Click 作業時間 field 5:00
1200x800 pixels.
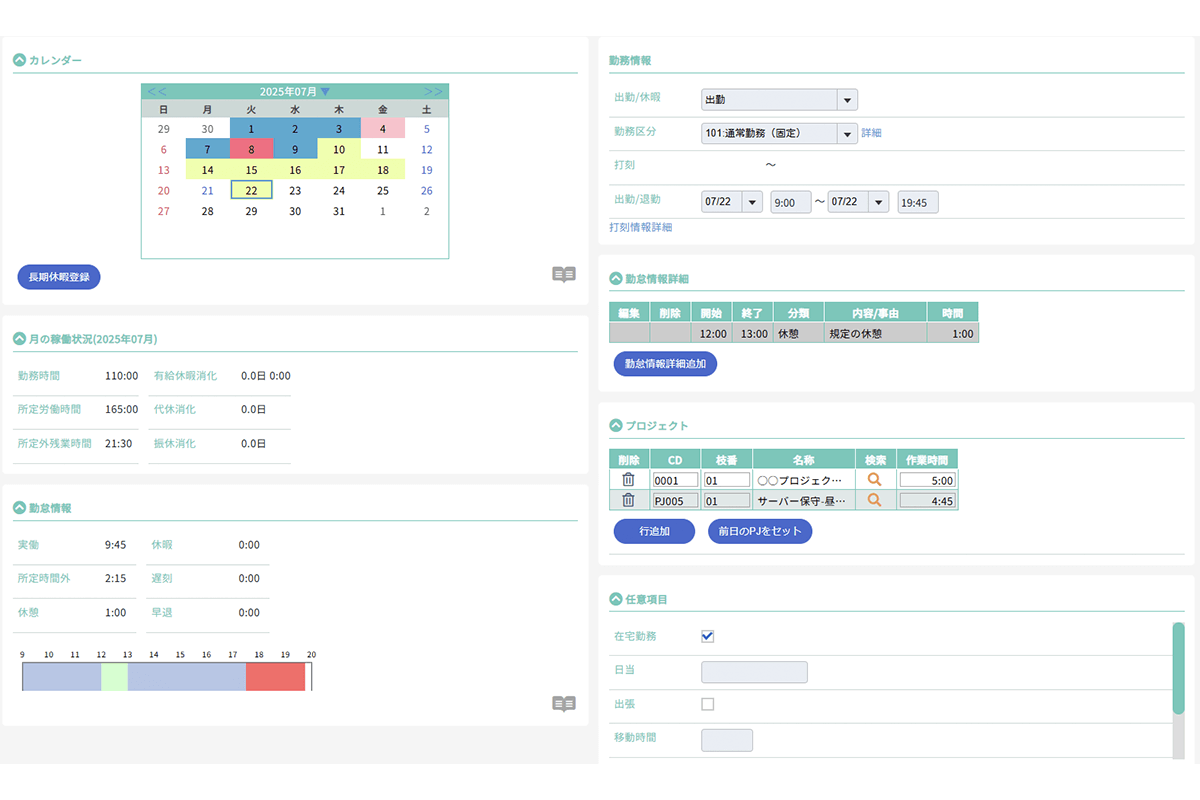(x=928, y=480)
